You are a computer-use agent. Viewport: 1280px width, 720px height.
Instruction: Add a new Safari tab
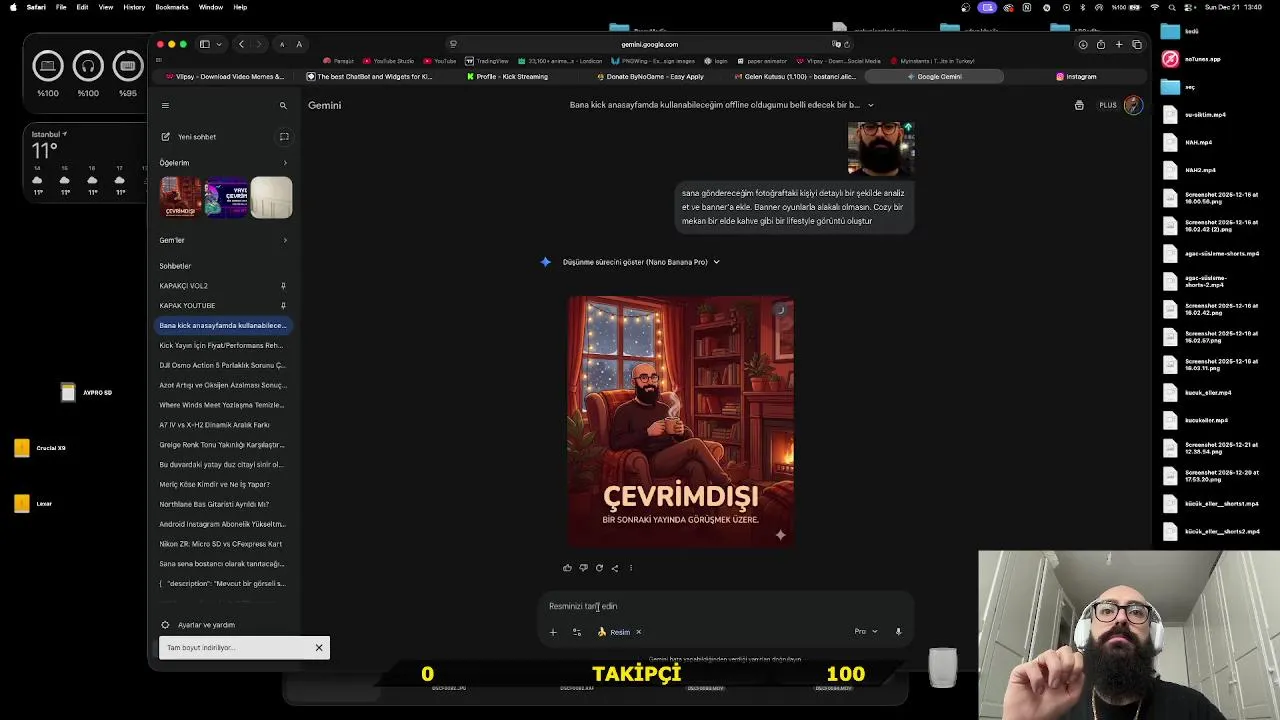(x=1119, y=44)
